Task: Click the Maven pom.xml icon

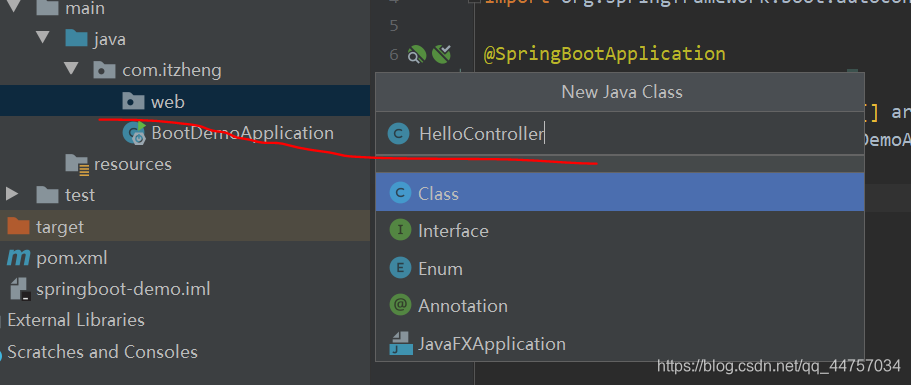Action: 18,258
